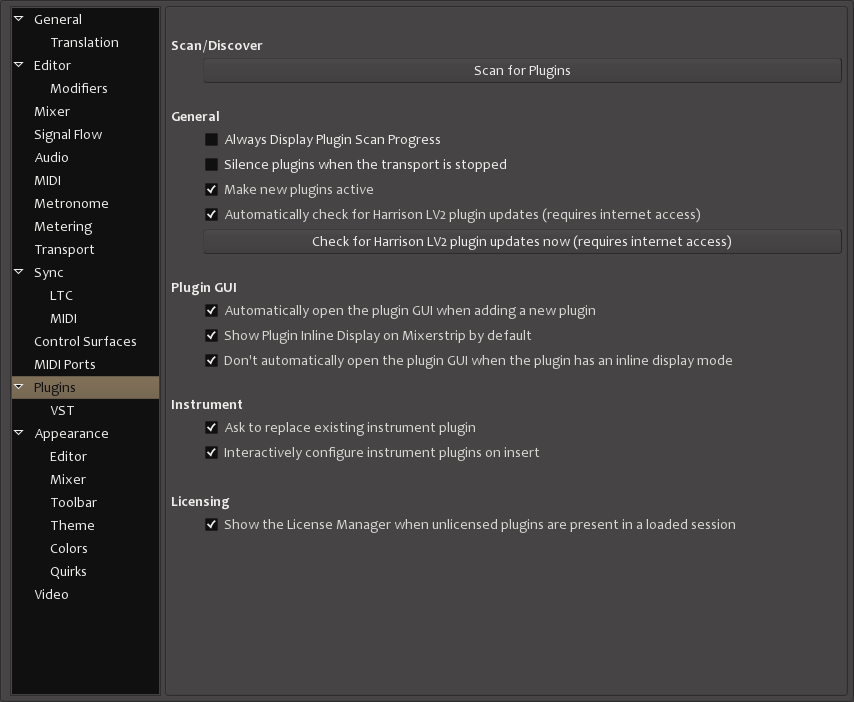The height and width of the screenshot is (702, 854).
Task: Collapse the Appearance section arrow
Action: click(19, 433)
